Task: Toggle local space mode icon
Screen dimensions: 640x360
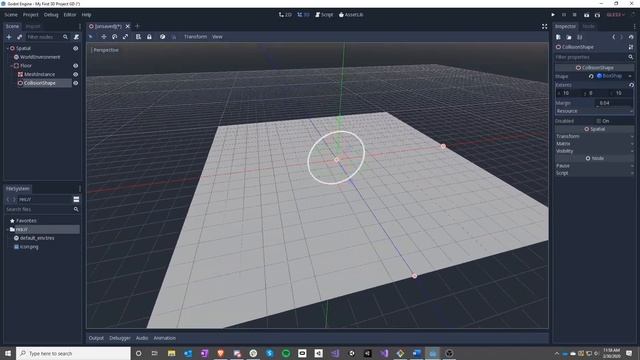Action: click(x=162, y=37)
